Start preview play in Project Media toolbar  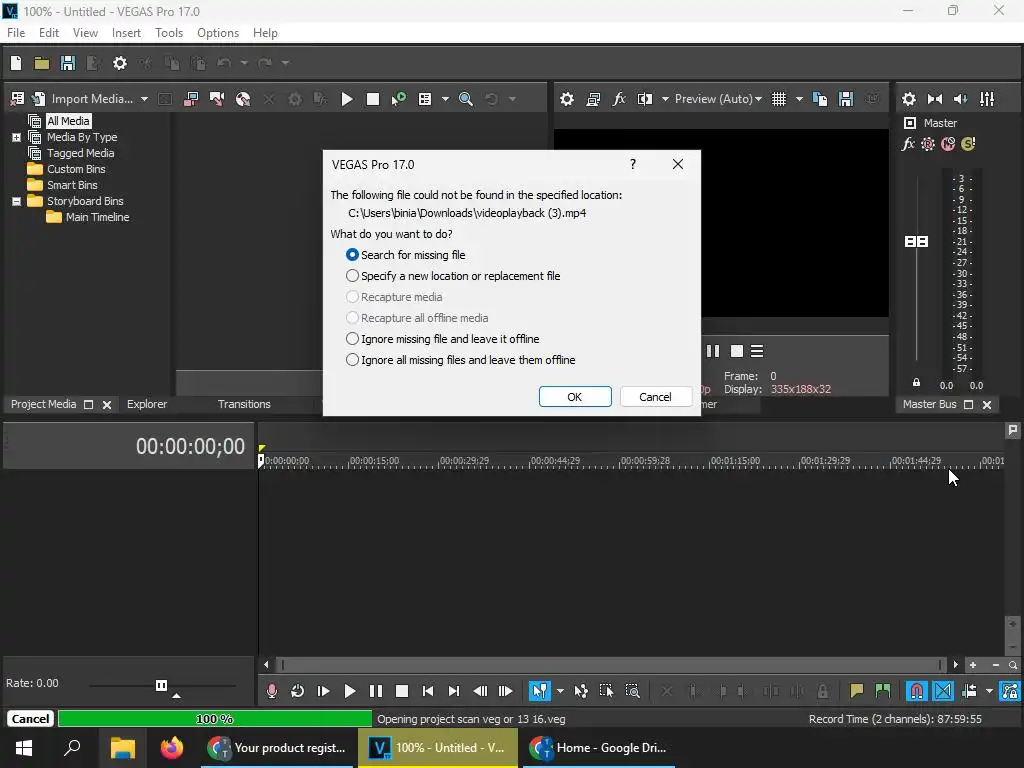point(347,99)
